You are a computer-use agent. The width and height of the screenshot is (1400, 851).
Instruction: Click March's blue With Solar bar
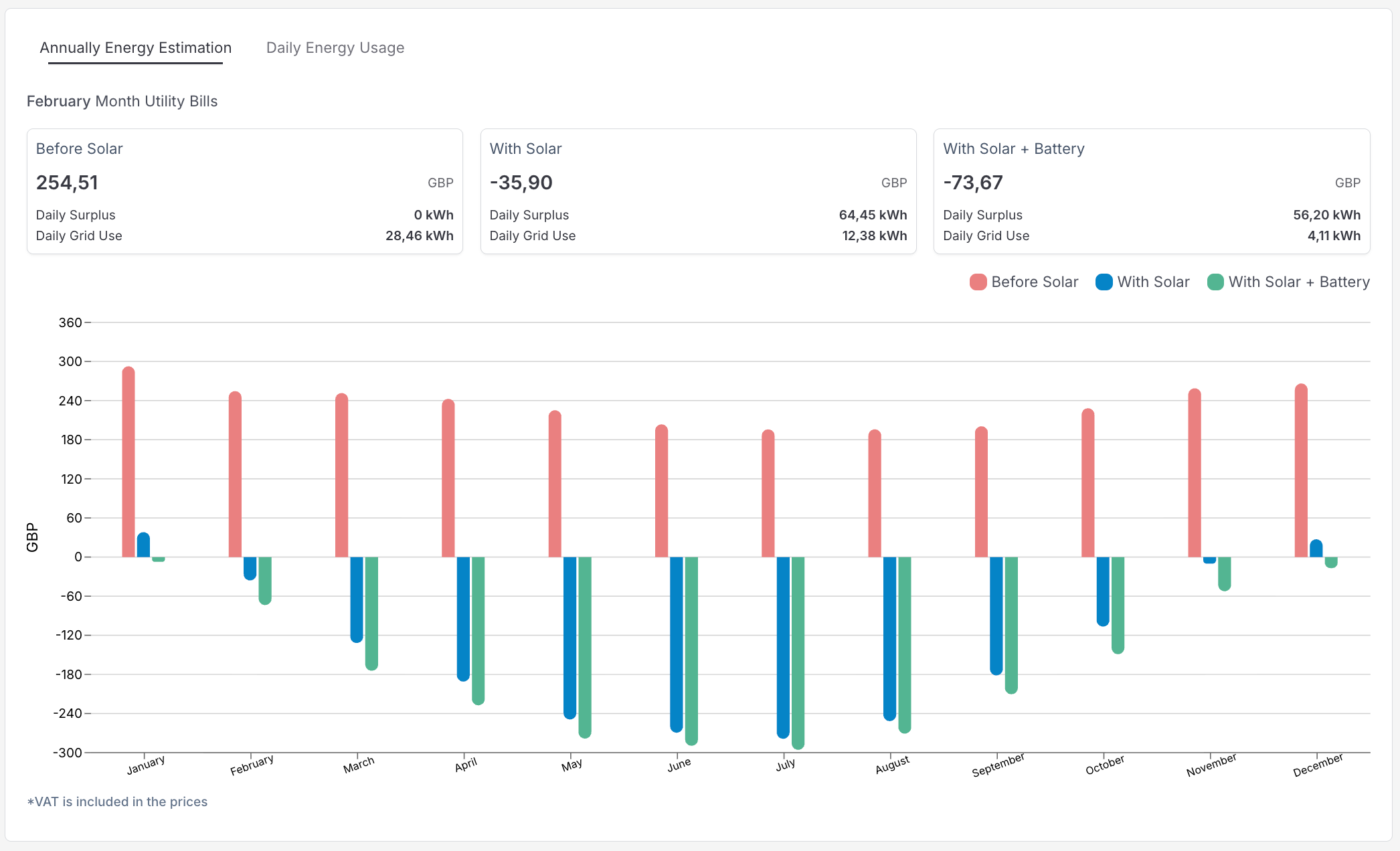click(x=357, y=599)
